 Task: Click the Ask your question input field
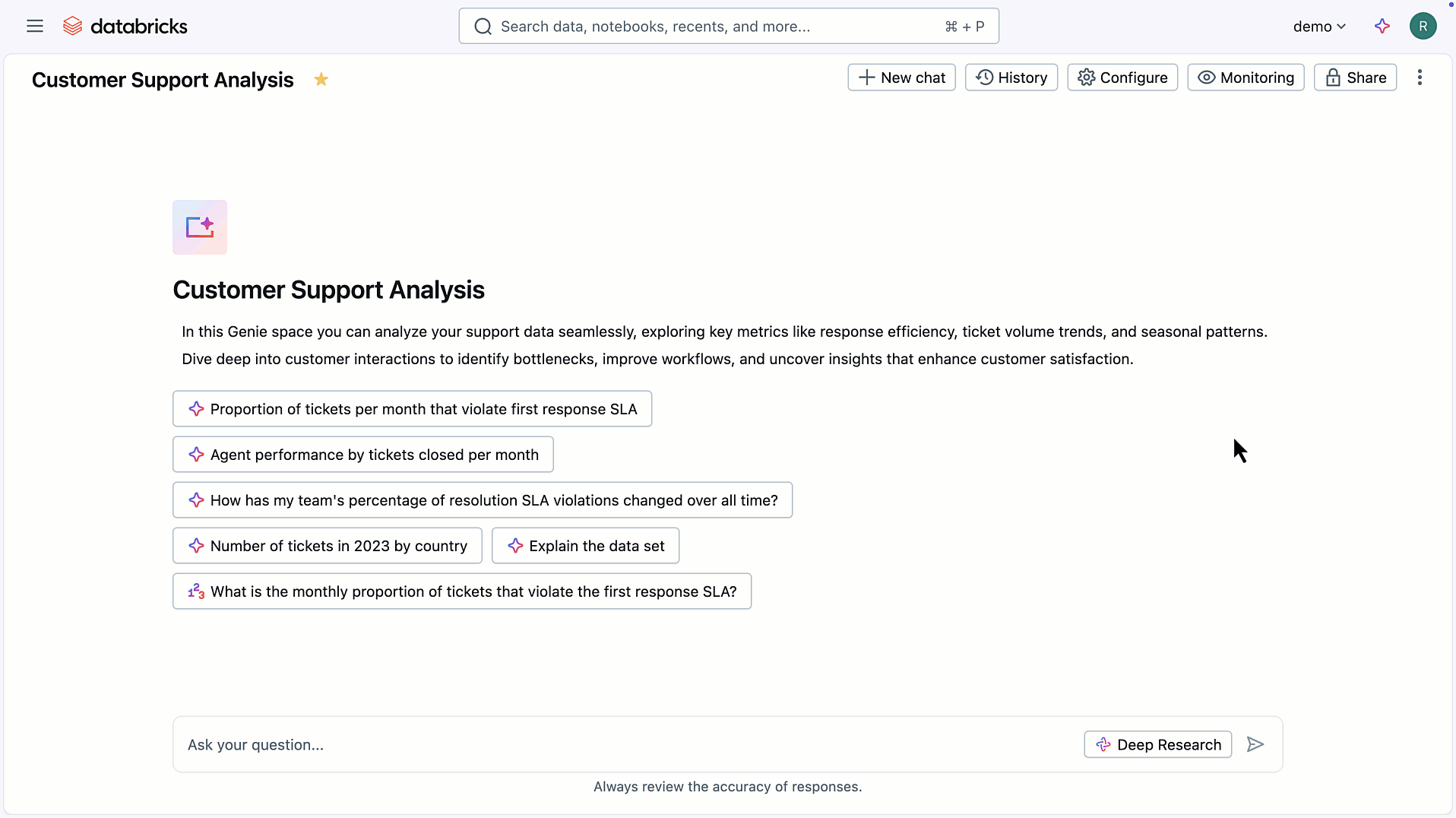623,745
